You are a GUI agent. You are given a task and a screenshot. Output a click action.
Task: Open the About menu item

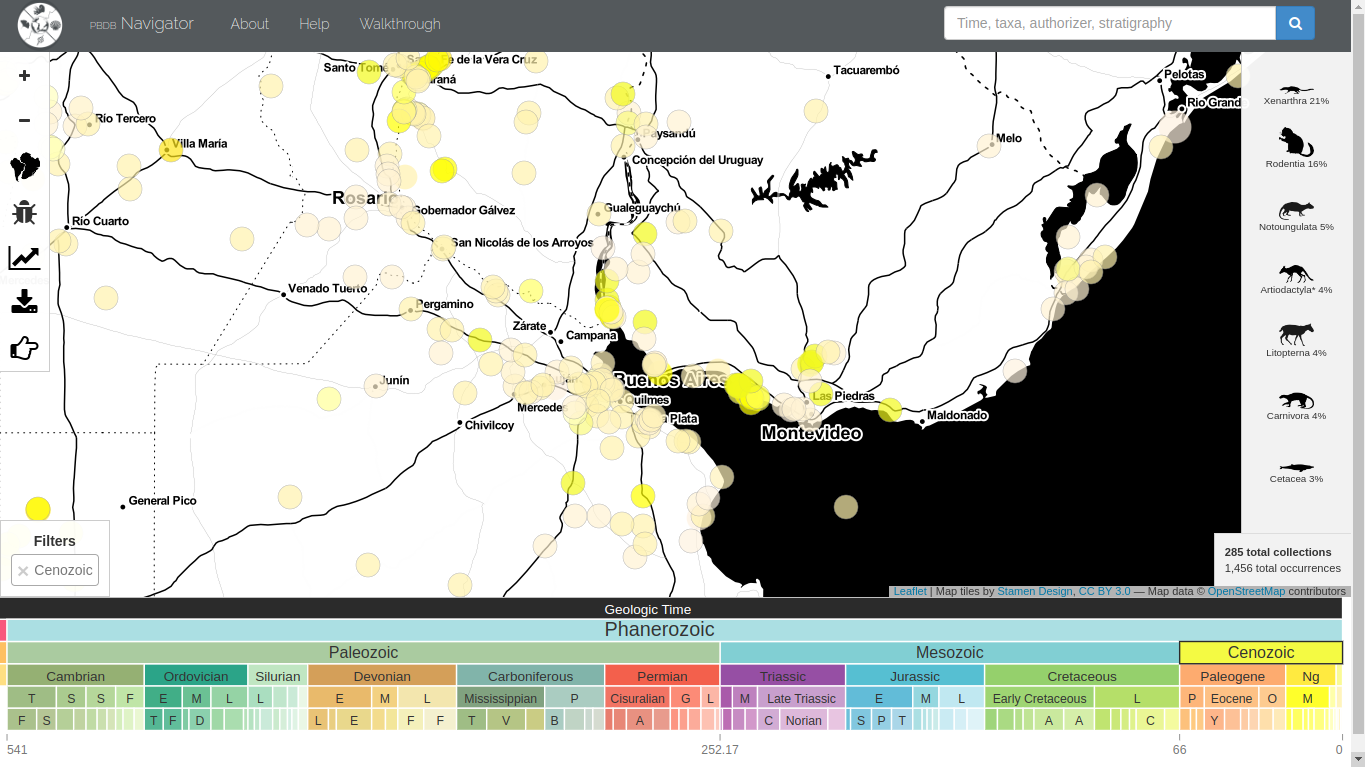click(249, 24)
